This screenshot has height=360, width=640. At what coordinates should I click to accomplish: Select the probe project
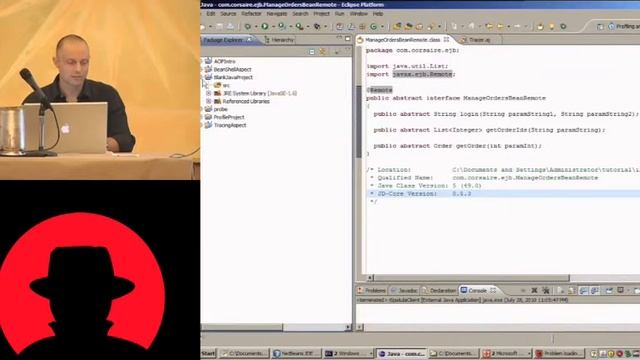(220, 109)
